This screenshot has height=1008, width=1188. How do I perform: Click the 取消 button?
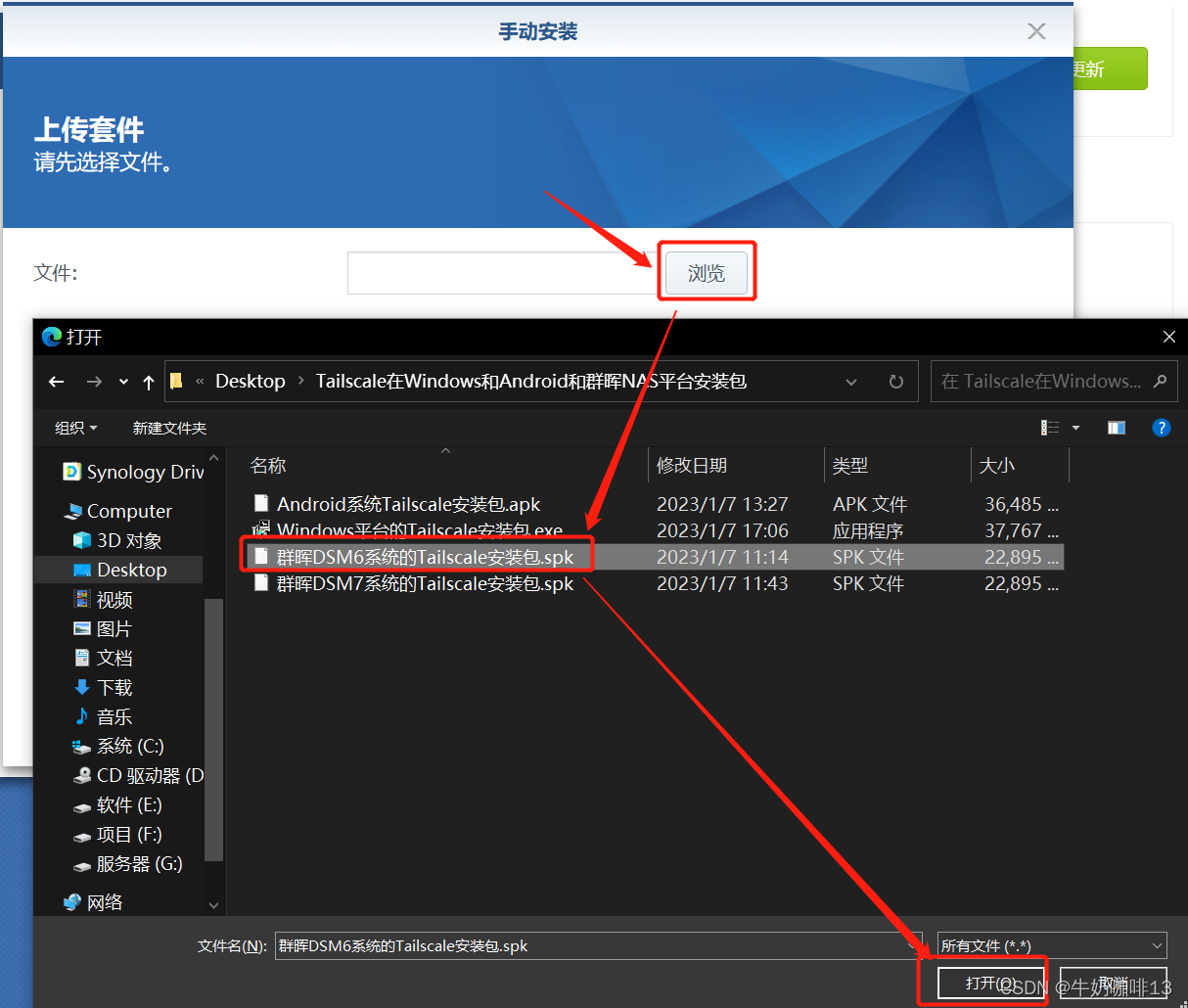[1114, 984]
